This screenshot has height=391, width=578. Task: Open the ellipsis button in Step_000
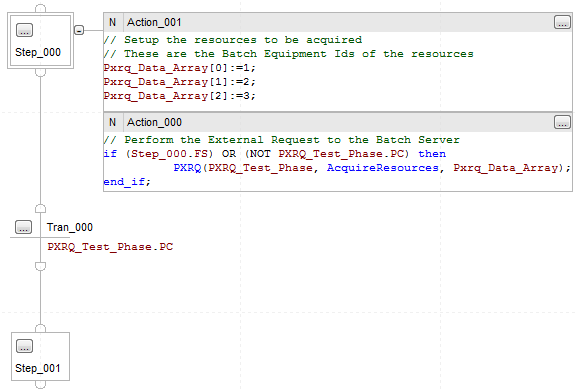pyautogui.click(x=24, y=30)
